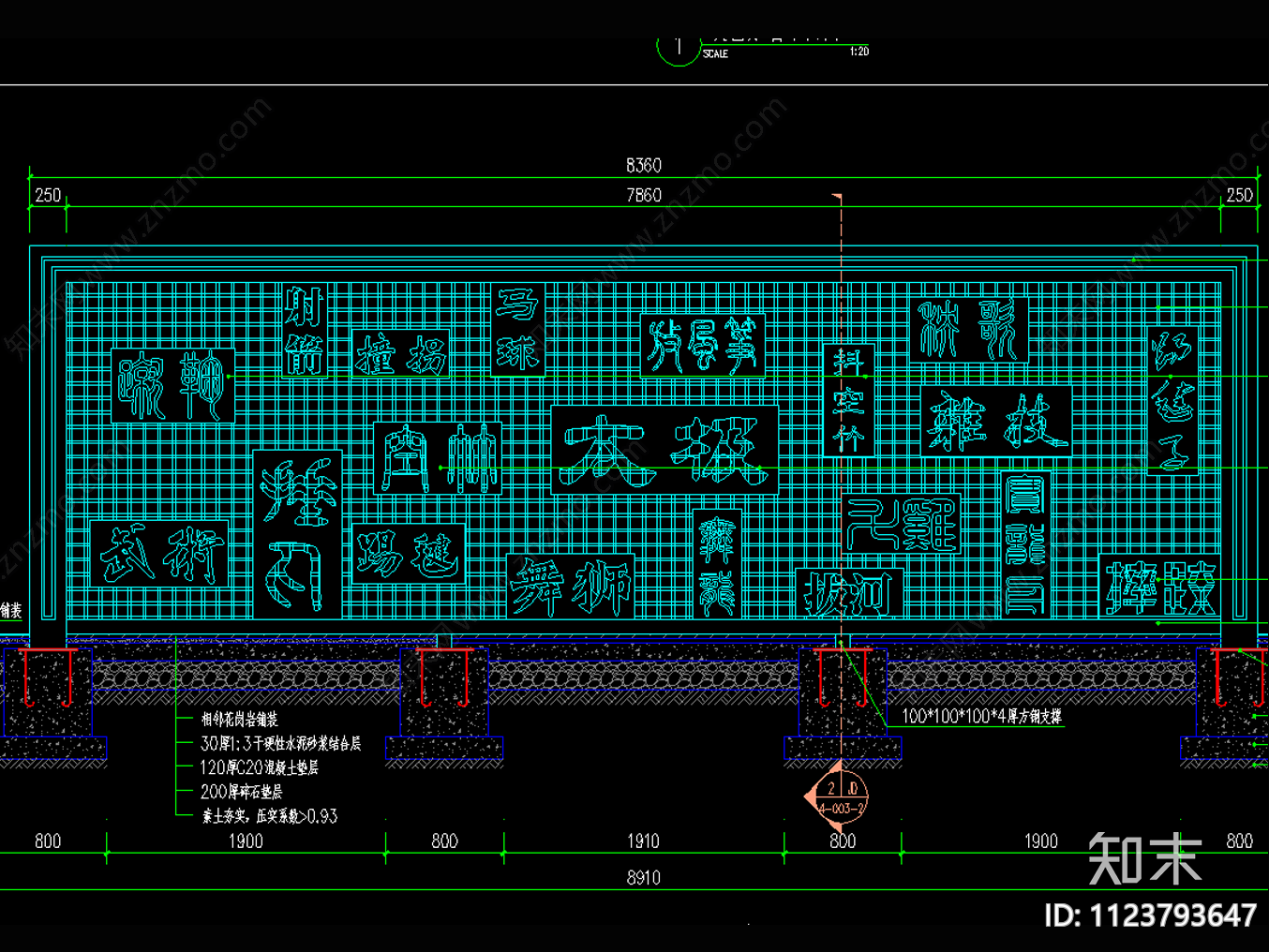Select the 马球 character panel
This screenshot has height=952, width=1269.
coord(518,330)
